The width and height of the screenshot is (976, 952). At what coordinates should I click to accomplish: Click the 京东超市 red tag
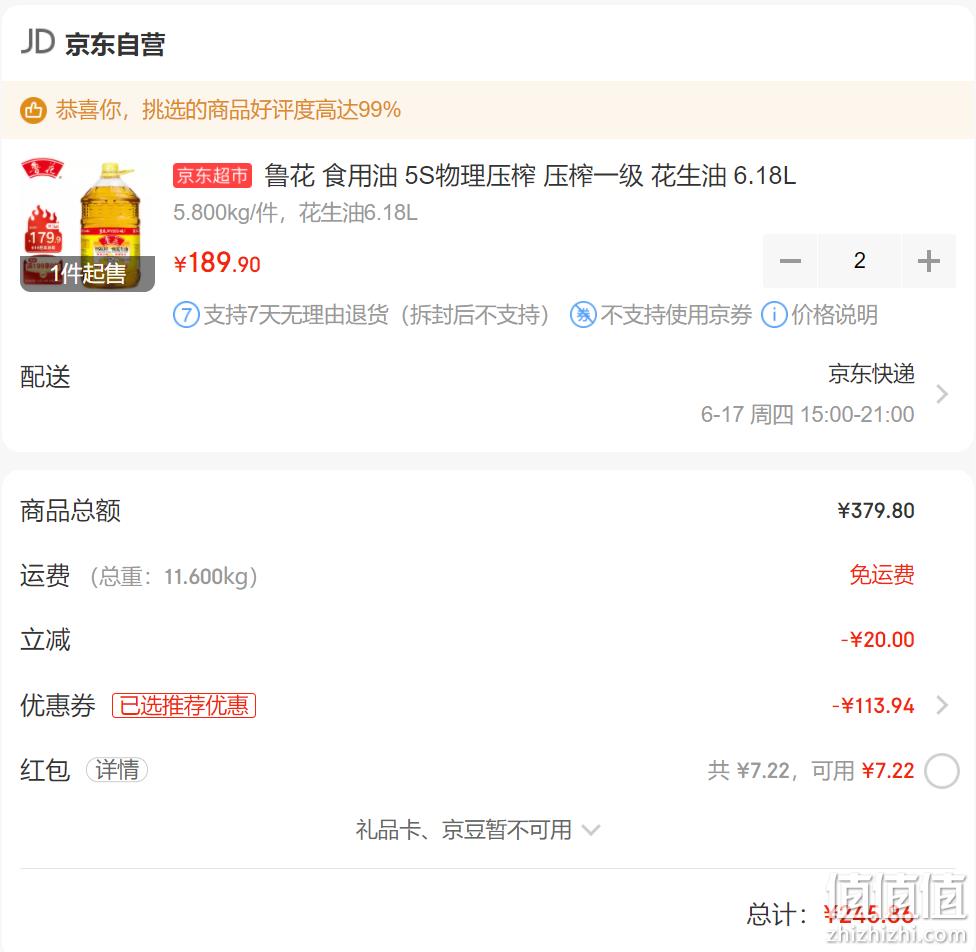[x=212, y=176]
